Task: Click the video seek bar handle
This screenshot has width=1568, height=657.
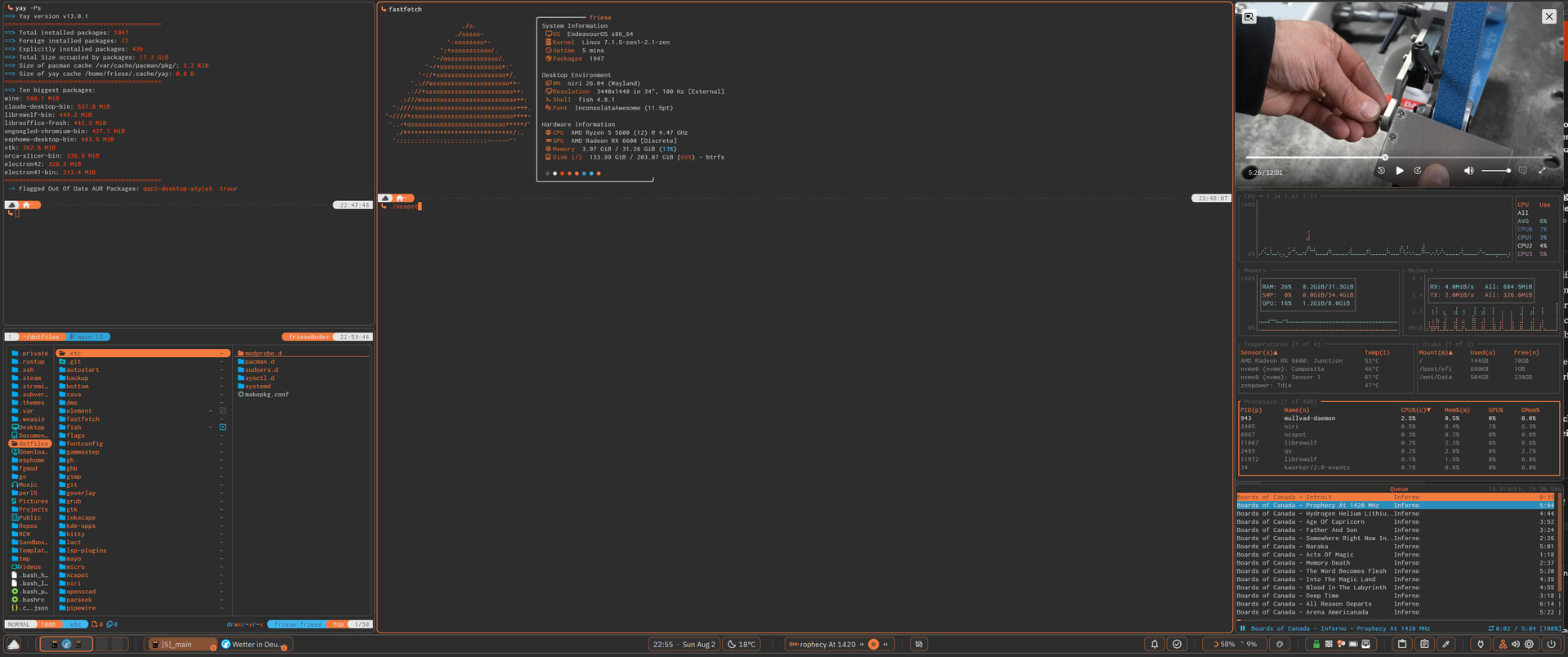Action: pyautogui.click(x=1385, y=158)
